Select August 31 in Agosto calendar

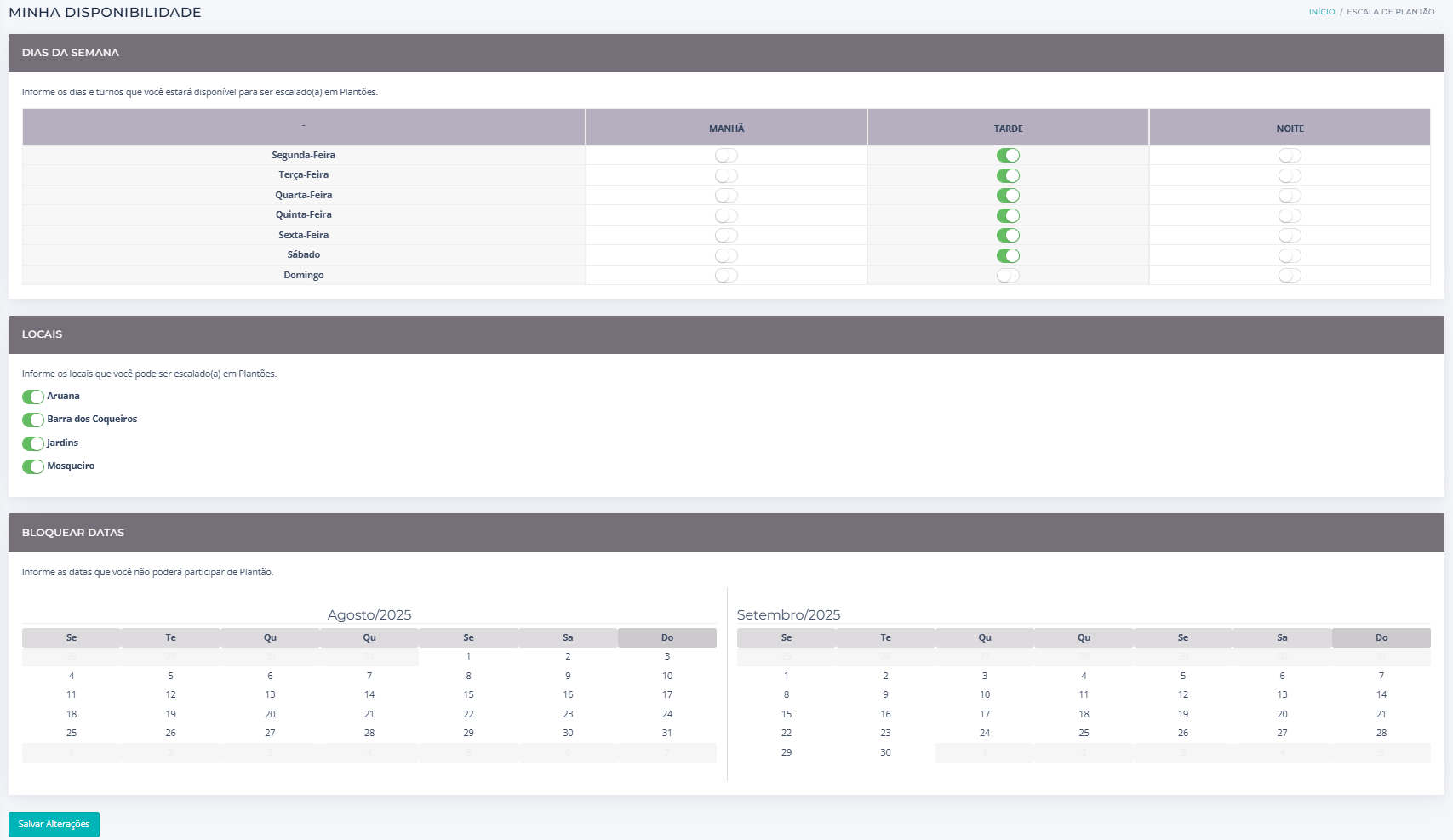[x=666, y=733]
